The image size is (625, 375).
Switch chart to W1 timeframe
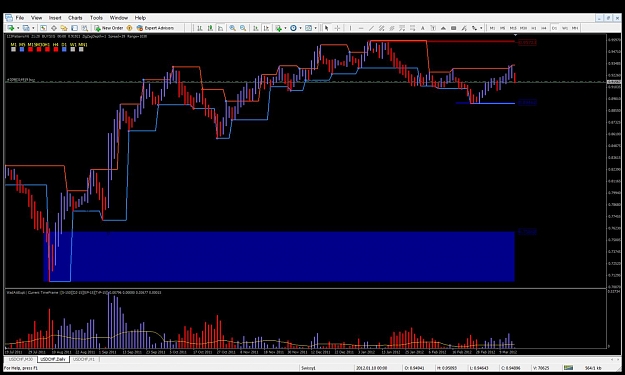pyautogui.click(x=565, y=28)
